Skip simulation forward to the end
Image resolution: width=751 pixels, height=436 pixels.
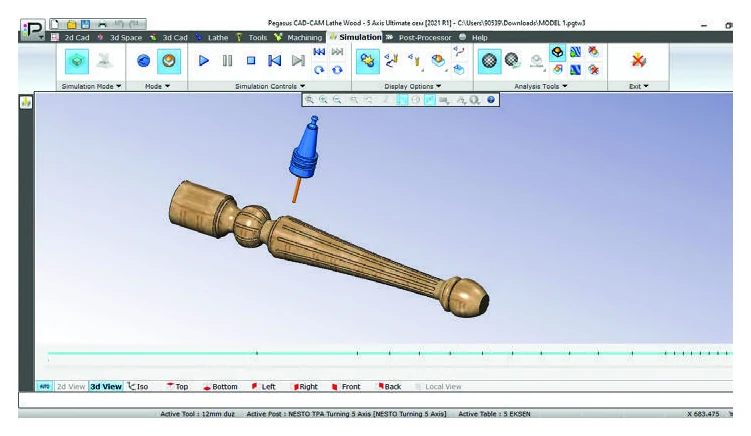click(337, 52)
